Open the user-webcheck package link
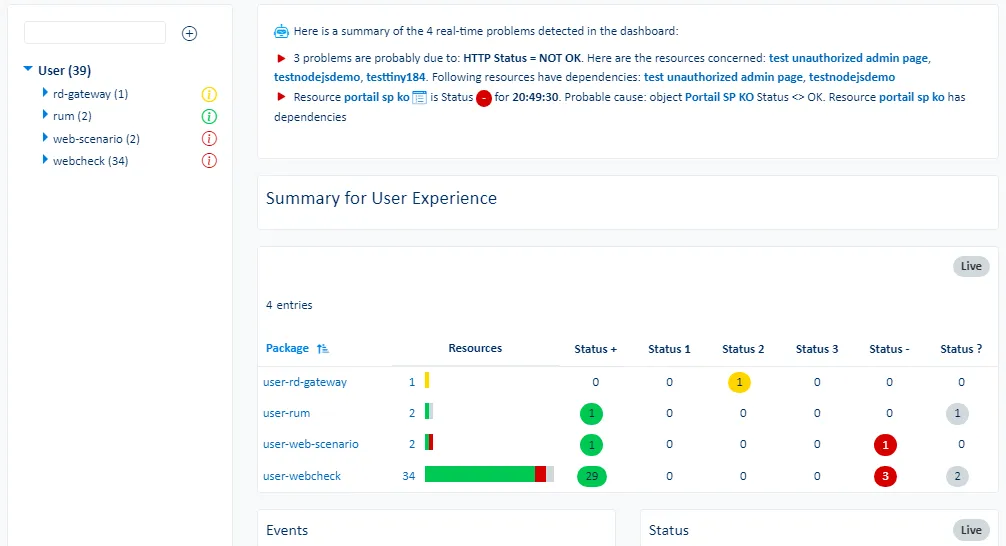The height and width of the screenshot is (546, 1006). [301, 476]
